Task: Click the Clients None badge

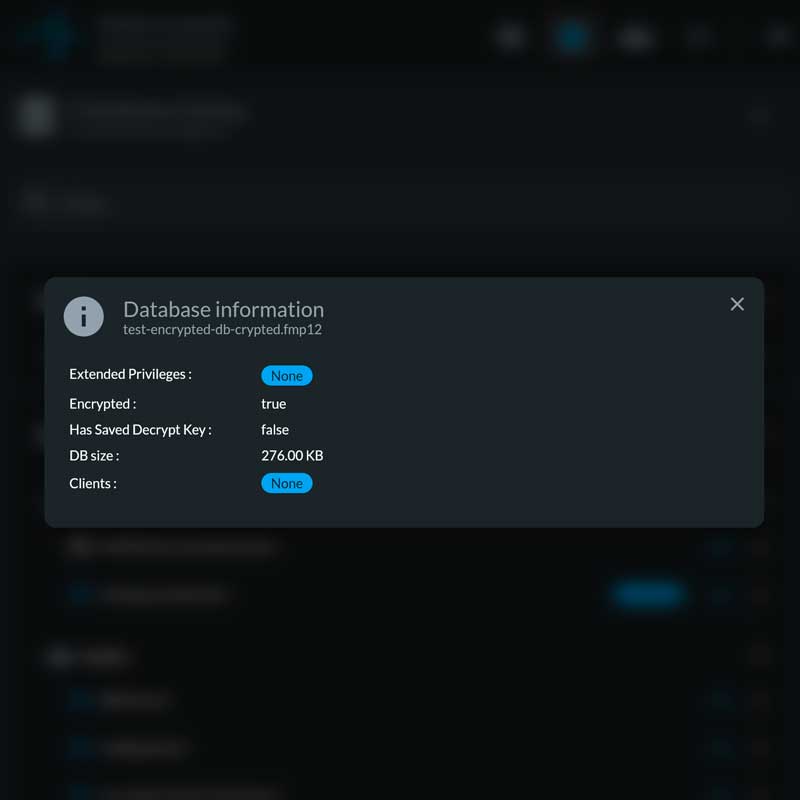Action: [286, 483]
